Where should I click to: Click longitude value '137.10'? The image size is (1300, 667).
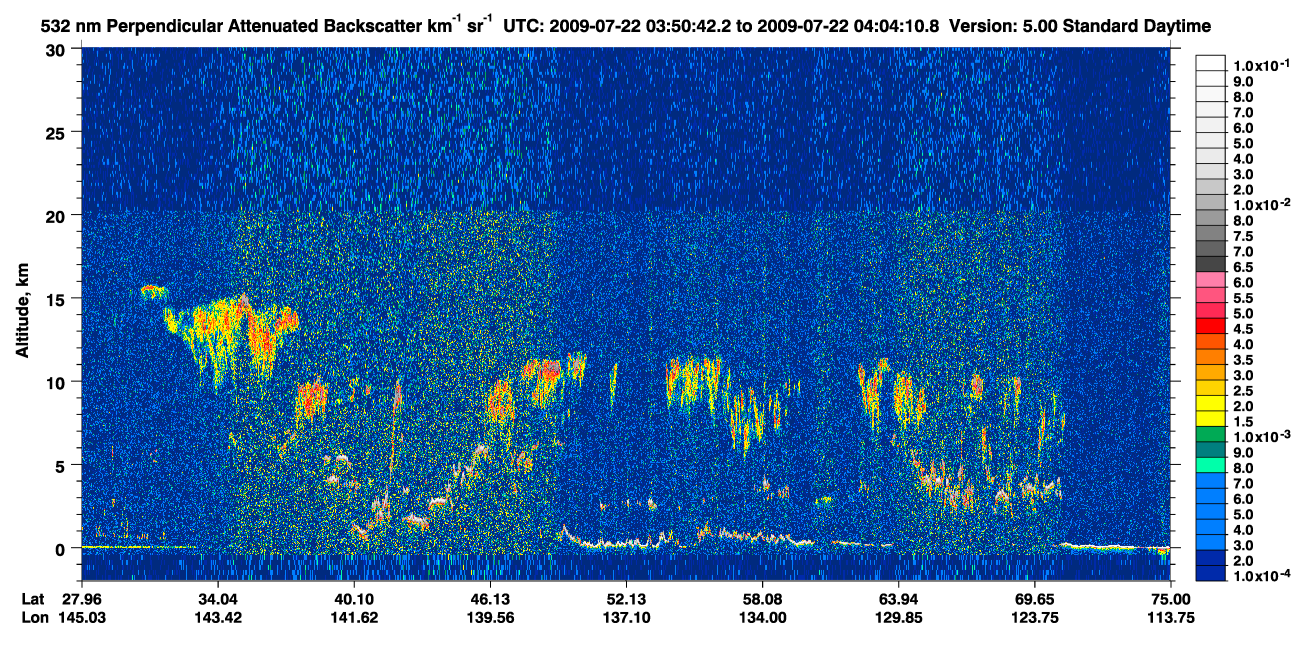626,617
